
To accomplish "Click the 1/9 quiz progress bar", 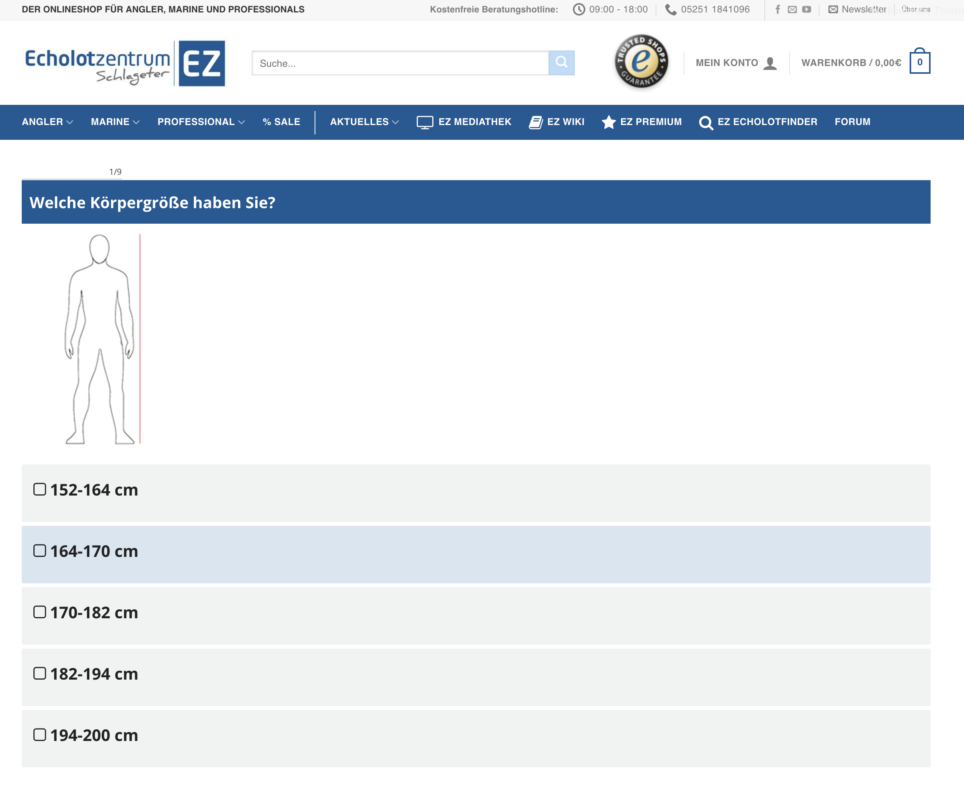I will 72,179.
